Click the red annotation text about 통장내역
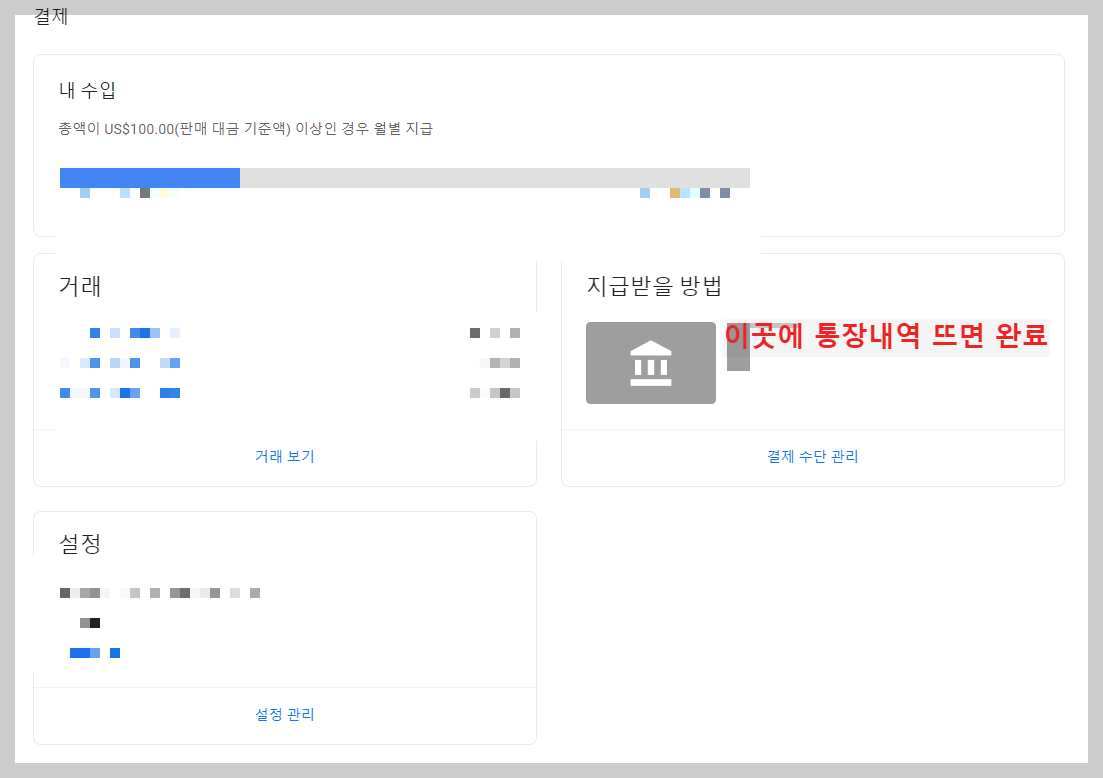 point(886,337)
